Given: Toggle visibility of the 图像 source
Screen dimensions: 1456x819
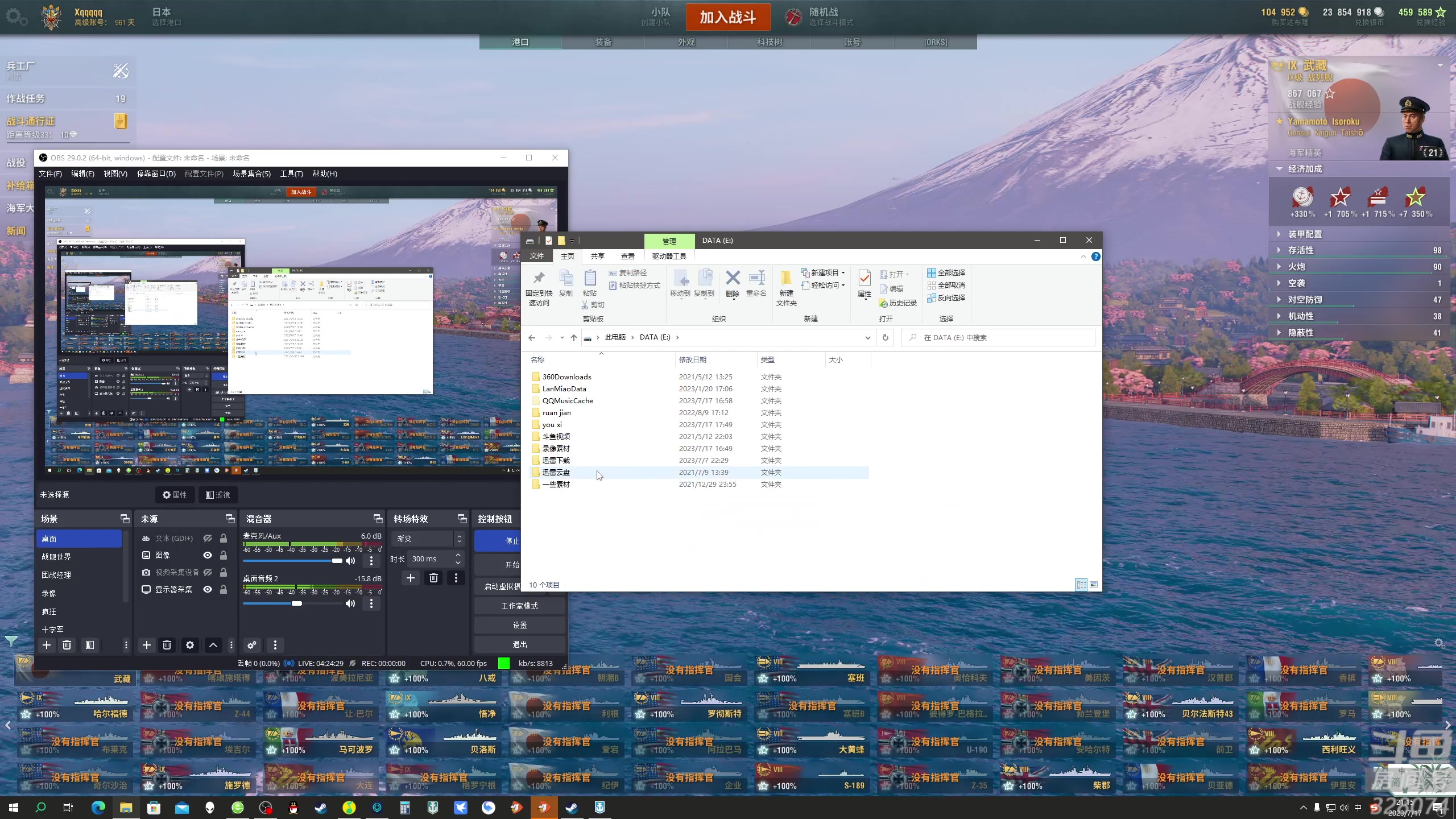Looking at the screenshot, I should pyautogui.click(x=208, y=555).
